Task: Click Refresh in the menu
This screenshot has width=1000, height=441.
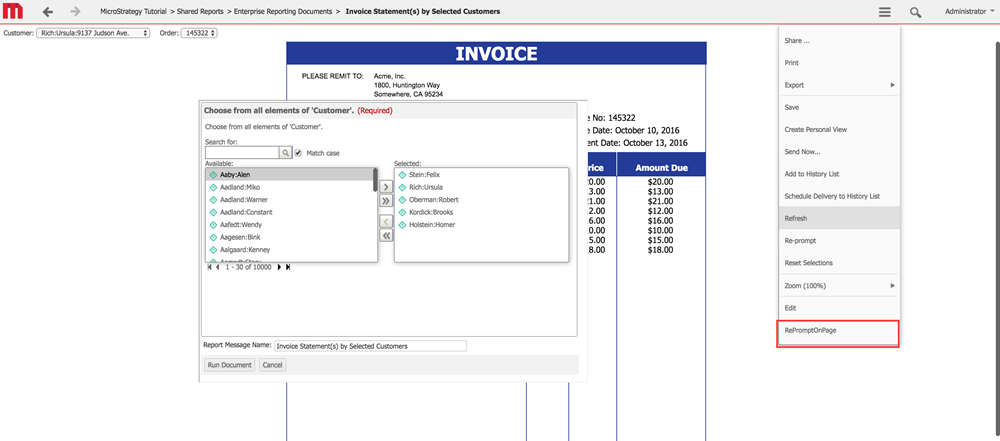Action: click(x=839, y=218)
